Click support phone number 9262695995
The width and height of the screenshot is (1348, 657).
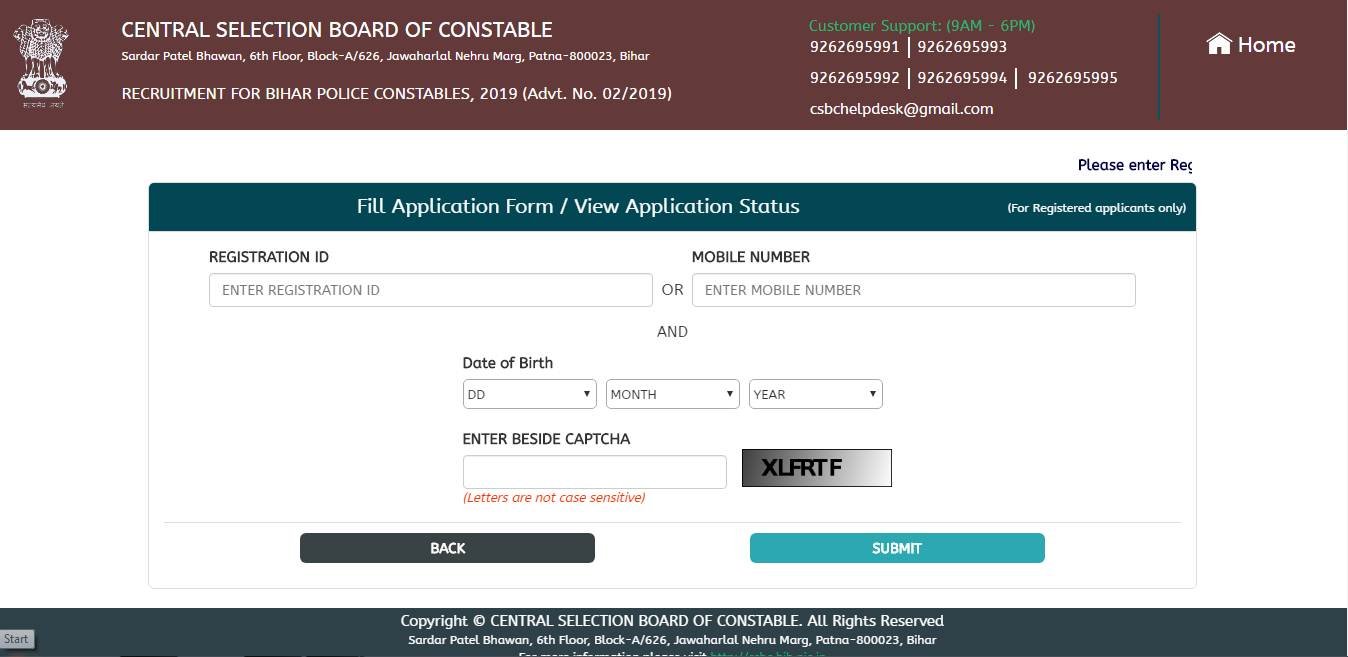pos(1072,78)
